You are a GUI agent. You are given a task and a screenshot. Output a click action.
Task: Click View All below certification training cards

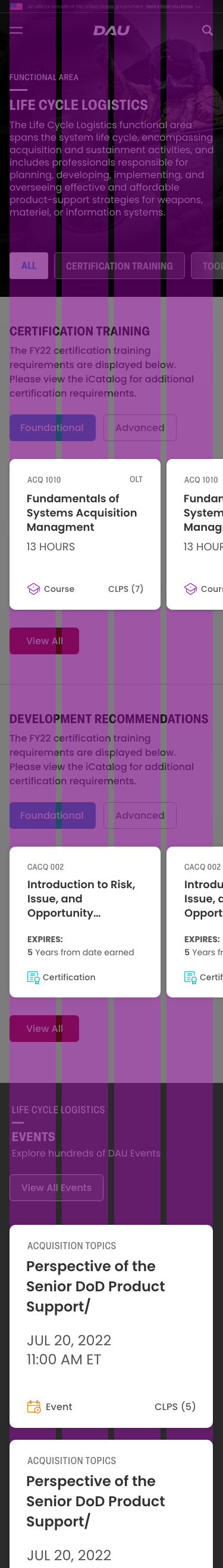[45, 641]
